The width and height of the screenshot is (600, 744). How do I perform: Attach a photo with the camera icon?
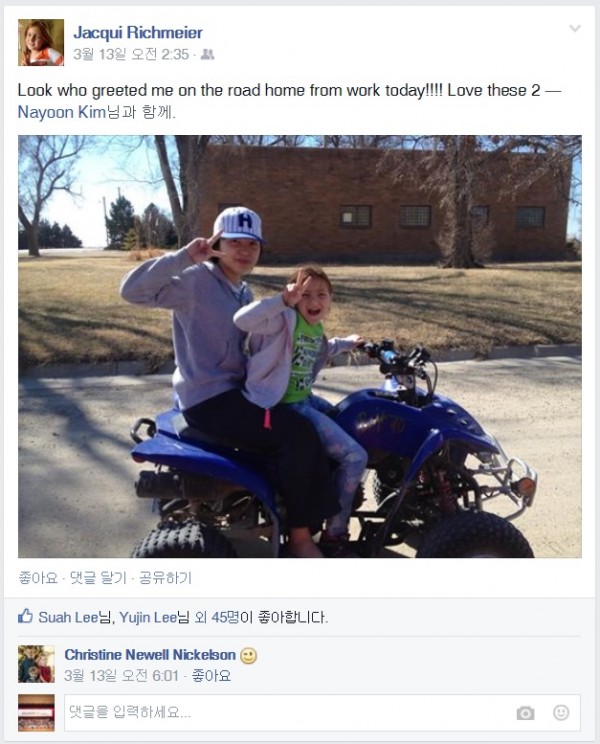click(x=525, y=713)
